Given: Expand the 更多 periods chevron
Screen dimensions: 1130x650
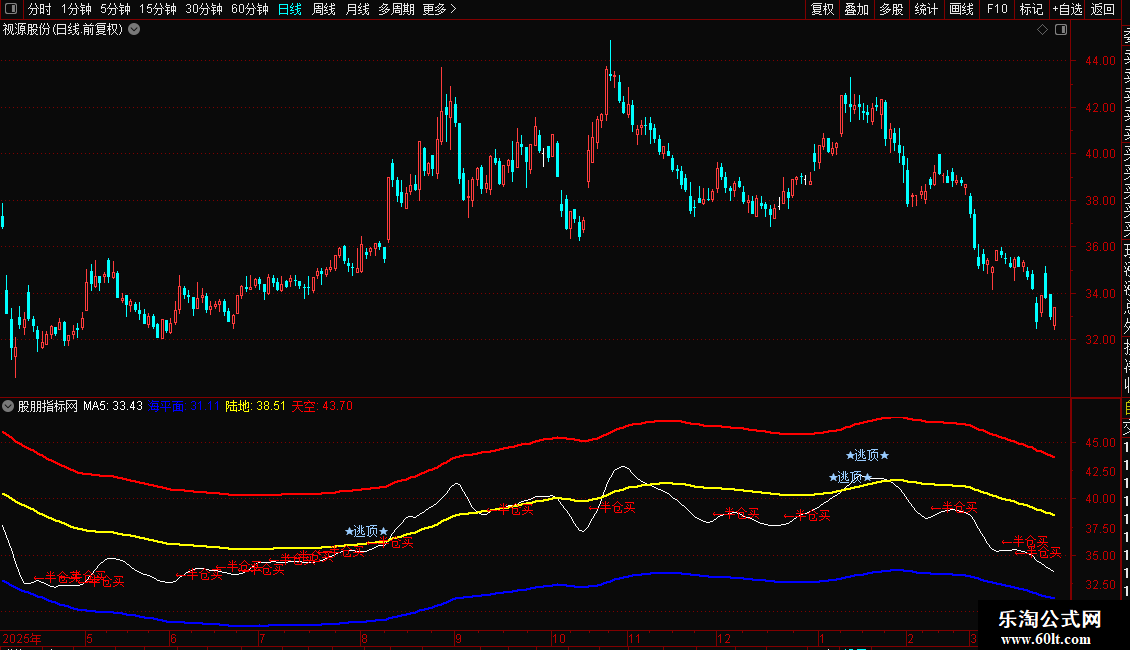Looking at the screenshot, I should [453, 9].
